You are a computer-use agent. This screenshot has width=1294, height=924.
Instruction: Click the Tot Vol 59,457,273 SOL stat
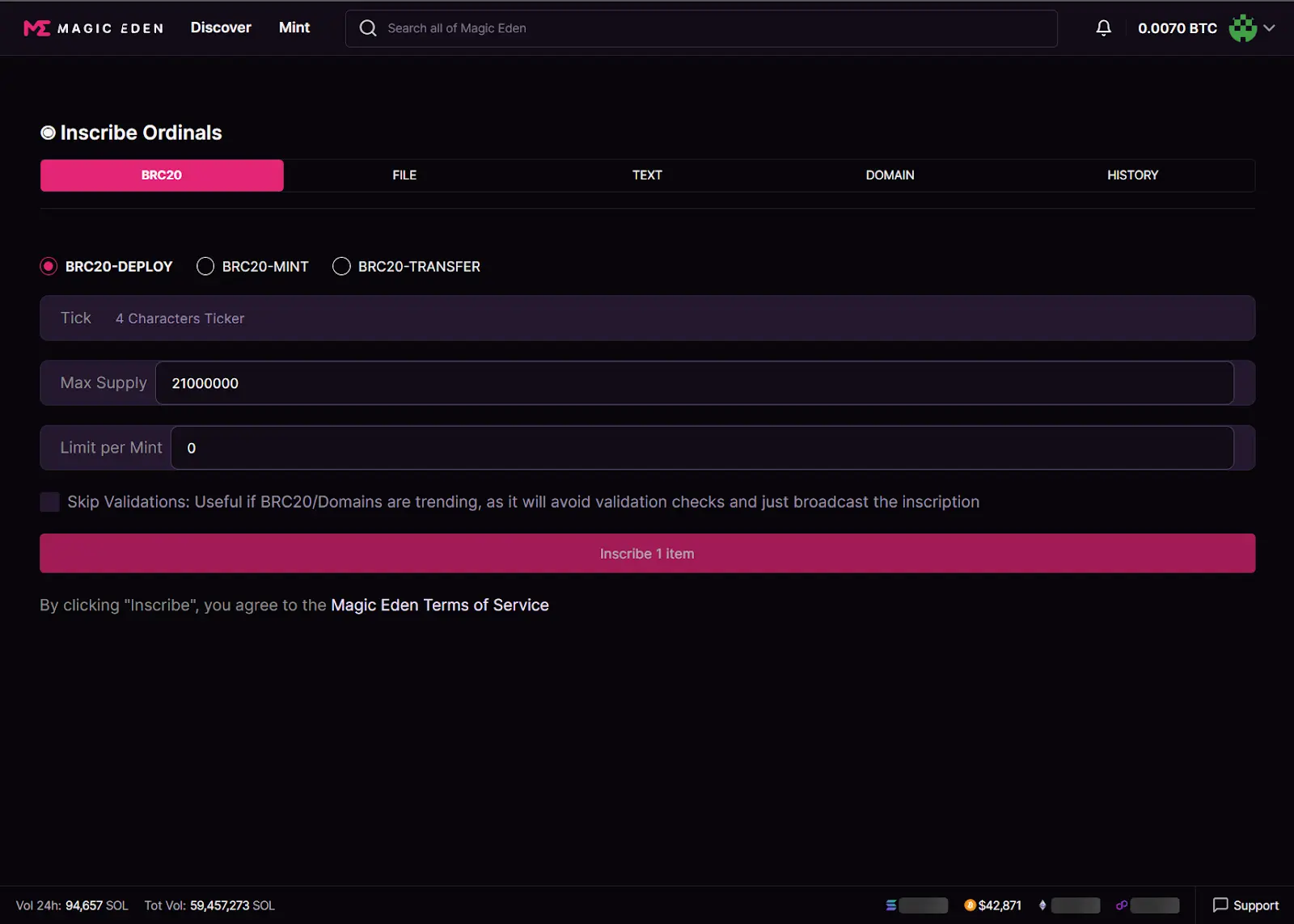coord(209,905)
